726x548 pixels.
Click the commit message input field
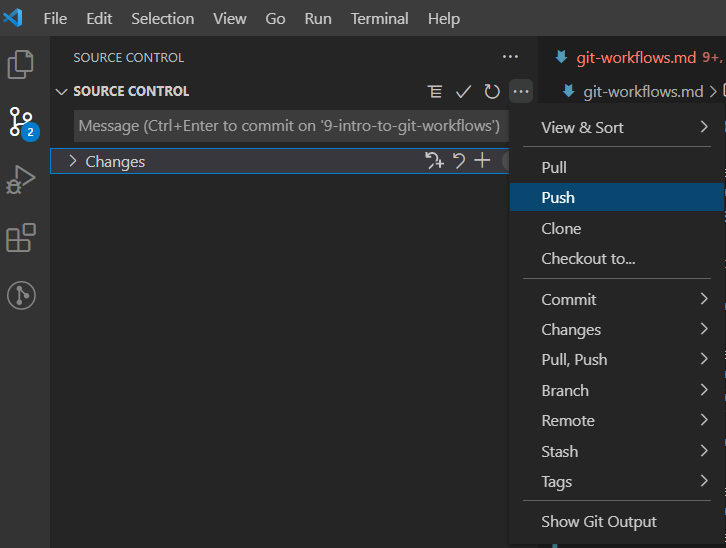291,126
